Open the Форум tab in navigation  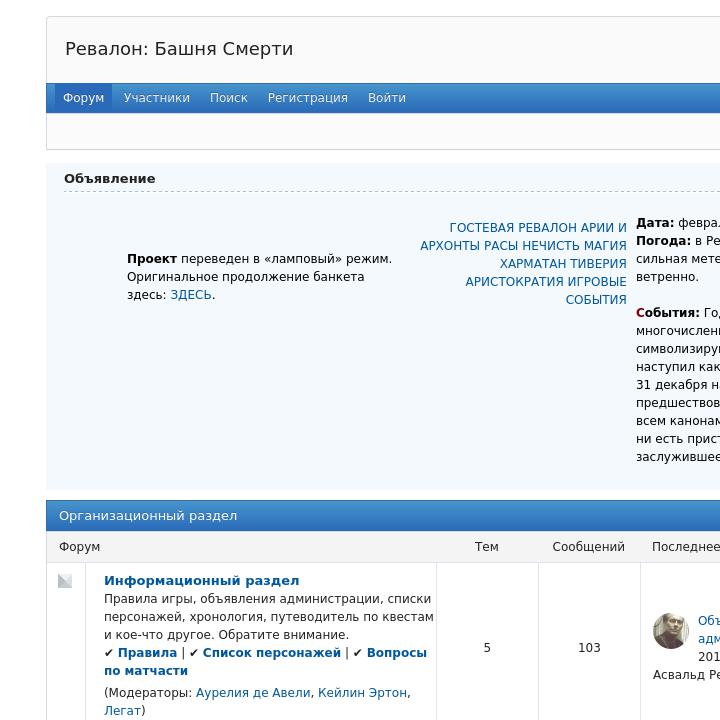[x=83, y=98]
